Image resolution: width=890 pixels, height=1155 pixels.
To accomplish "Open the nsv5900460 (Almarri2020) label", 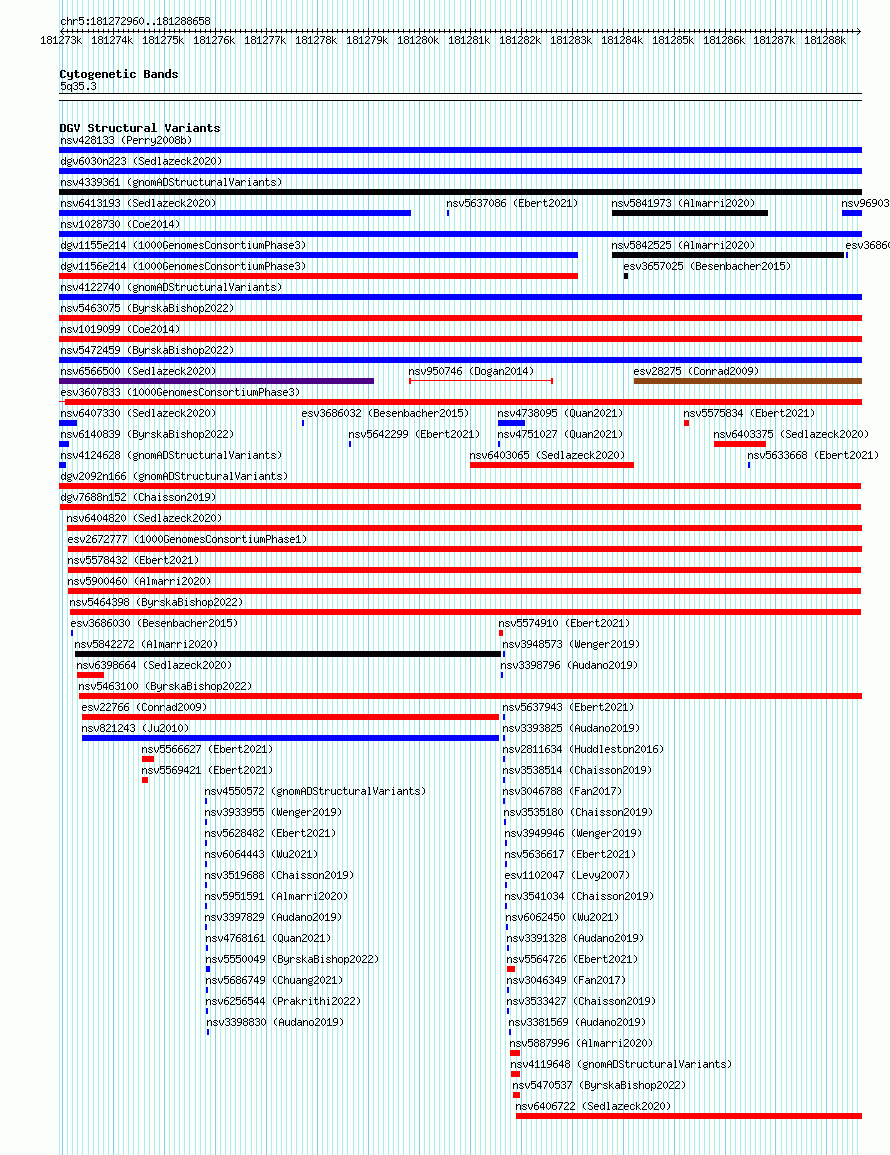I will tap(139, 581).
